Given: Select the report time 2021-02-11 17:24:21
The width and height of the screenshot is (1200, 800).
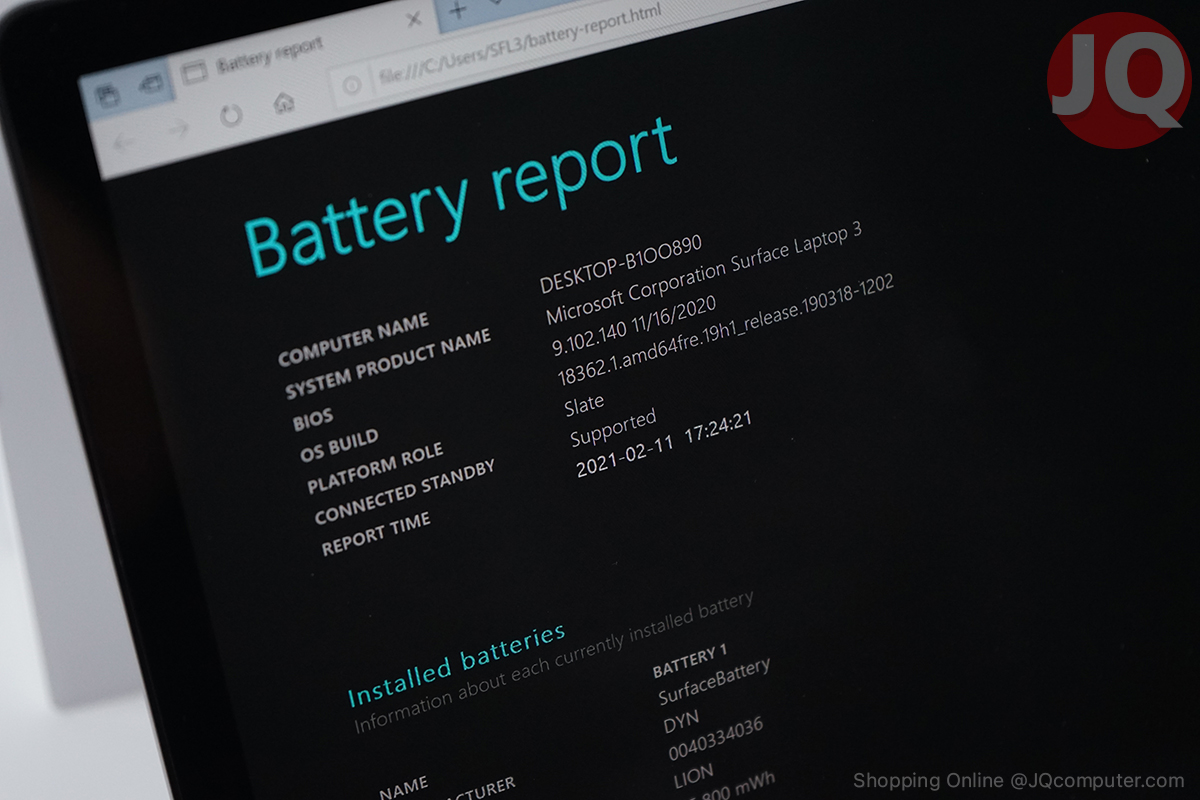Looking at the screenshot, I should (x=665, y=443).
